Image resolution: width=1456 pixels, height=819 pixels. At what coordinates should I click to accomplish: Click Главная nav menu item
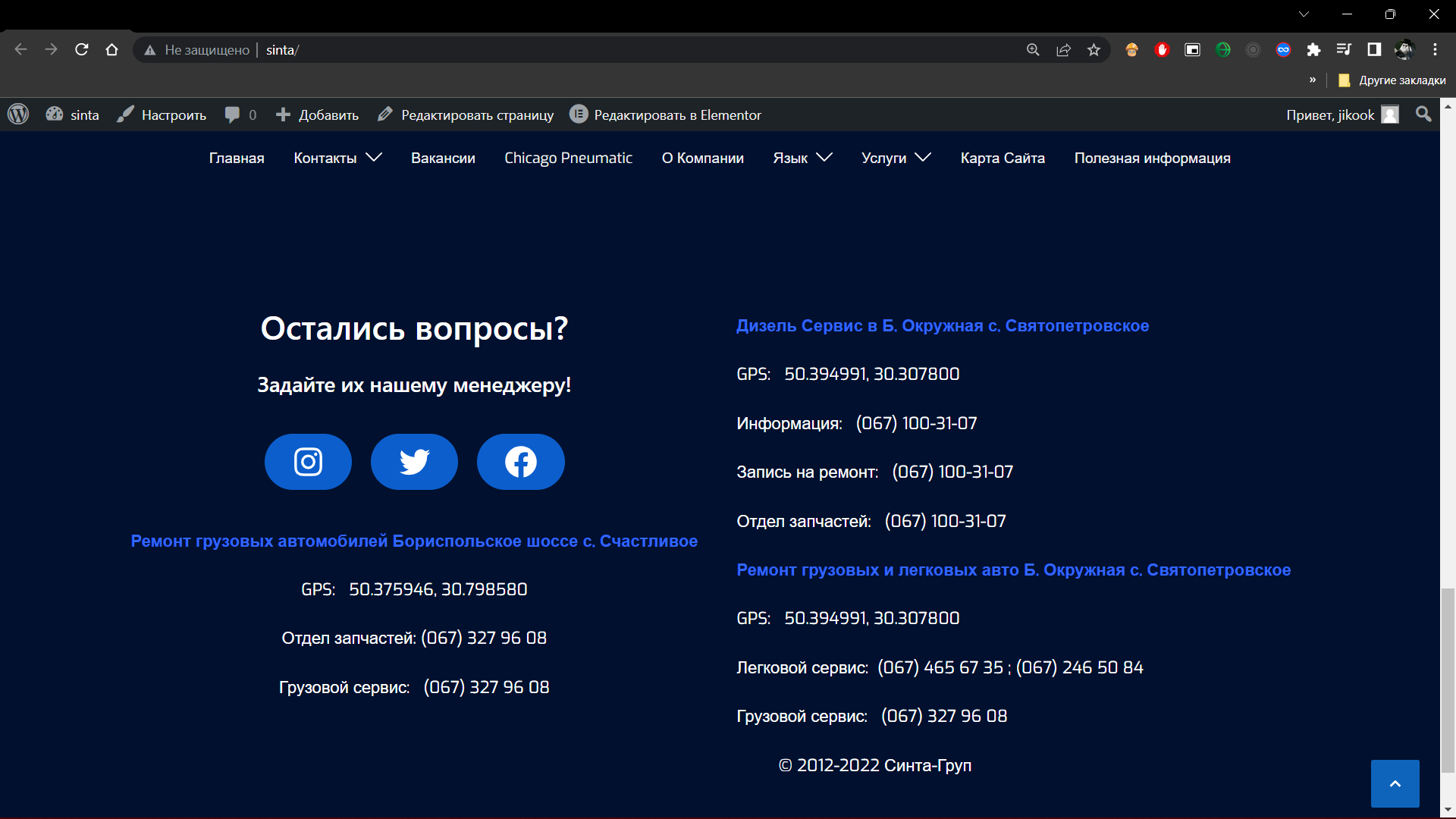[x=237, y=158]
